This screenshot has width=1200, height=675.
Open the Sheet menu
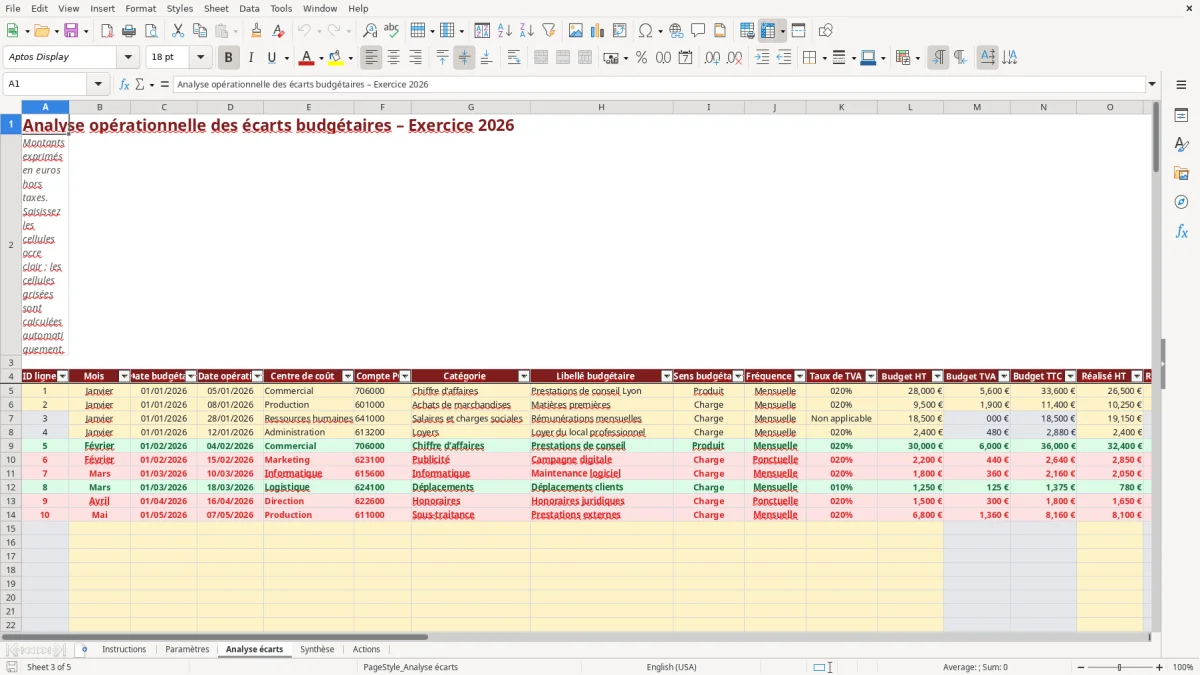coord(216,8)
